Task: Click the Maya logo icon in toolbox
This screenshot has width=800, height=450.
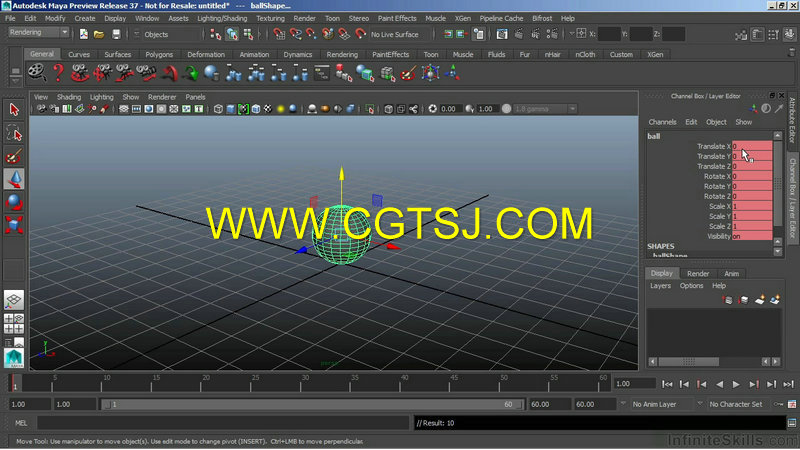Action: (14, 358)
